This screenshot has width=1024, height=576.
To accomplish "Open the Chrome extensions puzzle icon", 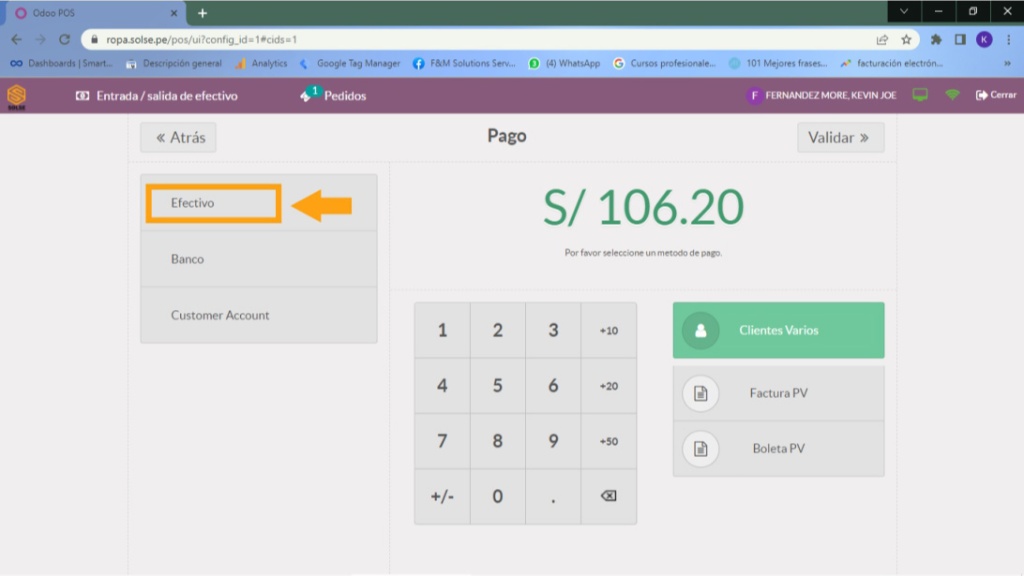I will tap(936, 40).
